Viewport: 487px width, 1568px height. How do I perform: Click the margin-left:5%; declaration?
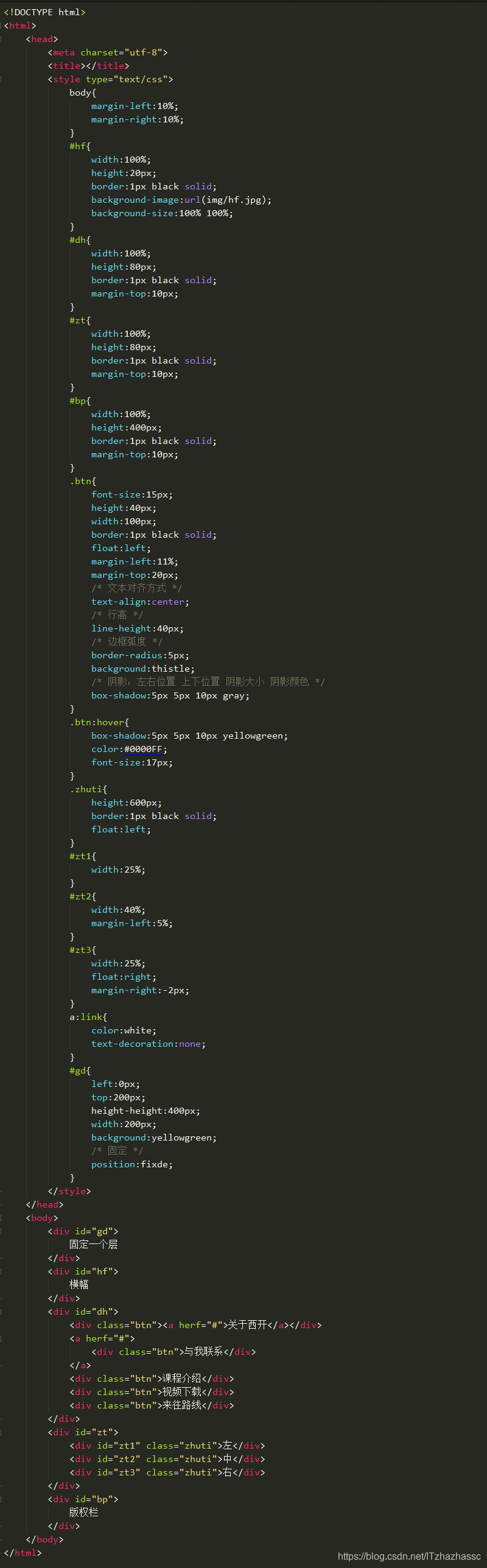coord(132,923)
